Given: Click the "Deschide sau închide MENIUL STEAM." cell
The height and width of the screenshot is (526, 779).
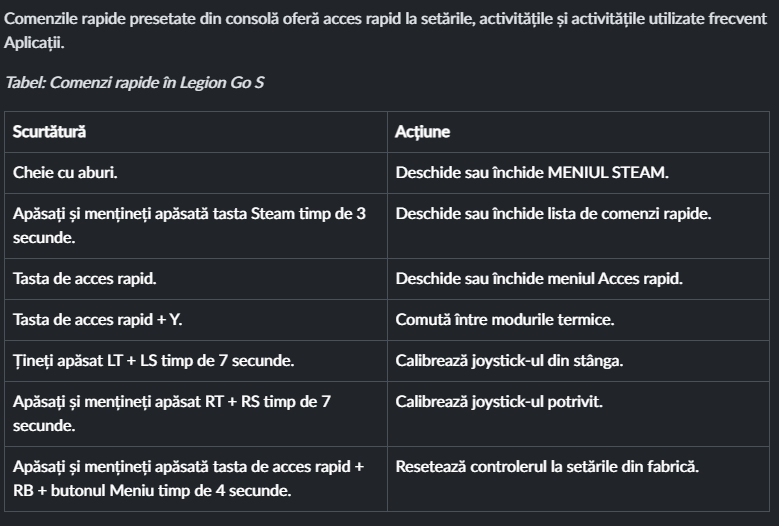Looking at the screenshot, I should pyautogui.click(x=532, y=172).
